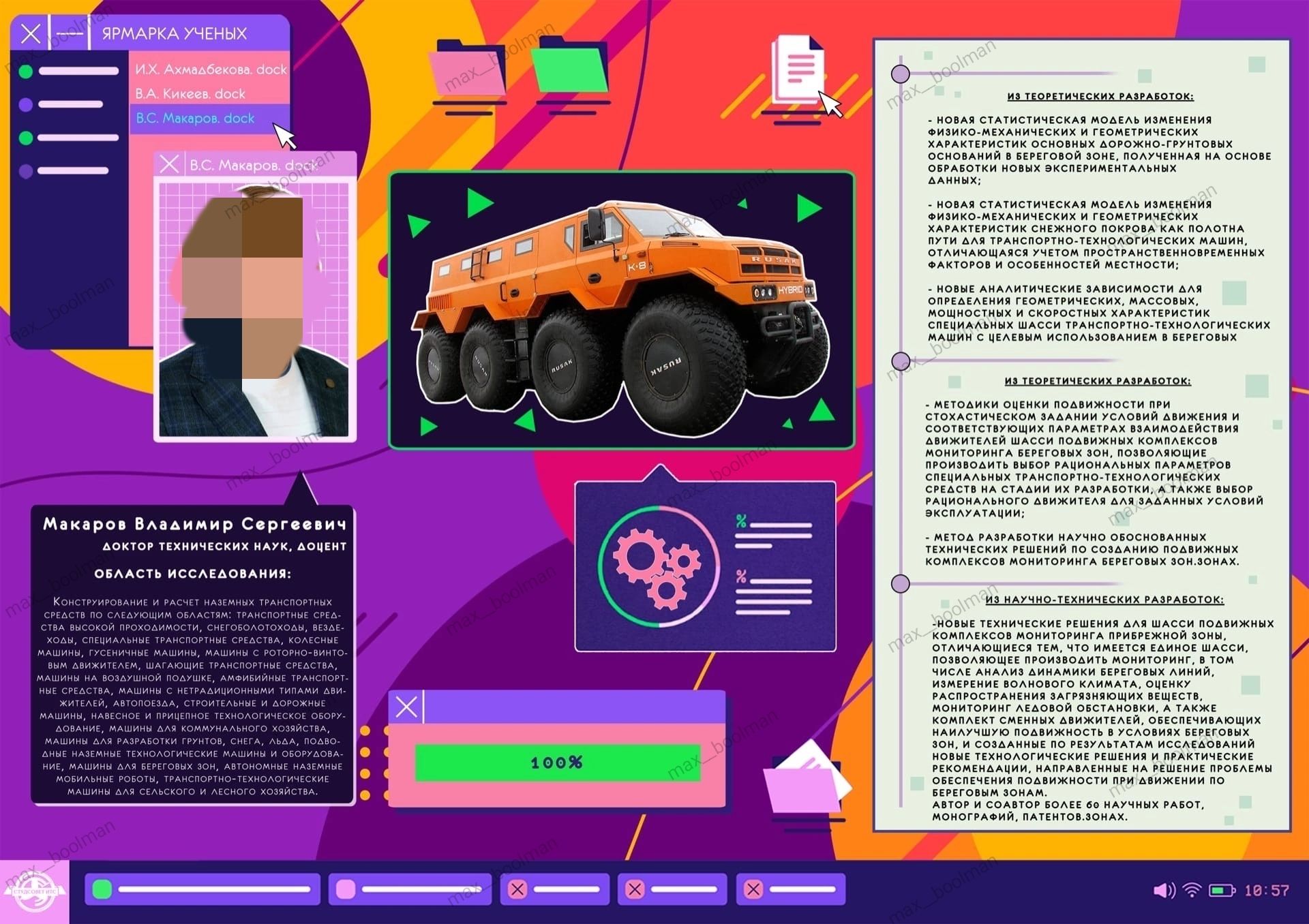Click the research text starting Конструирование и расчет

click(193, 696)
